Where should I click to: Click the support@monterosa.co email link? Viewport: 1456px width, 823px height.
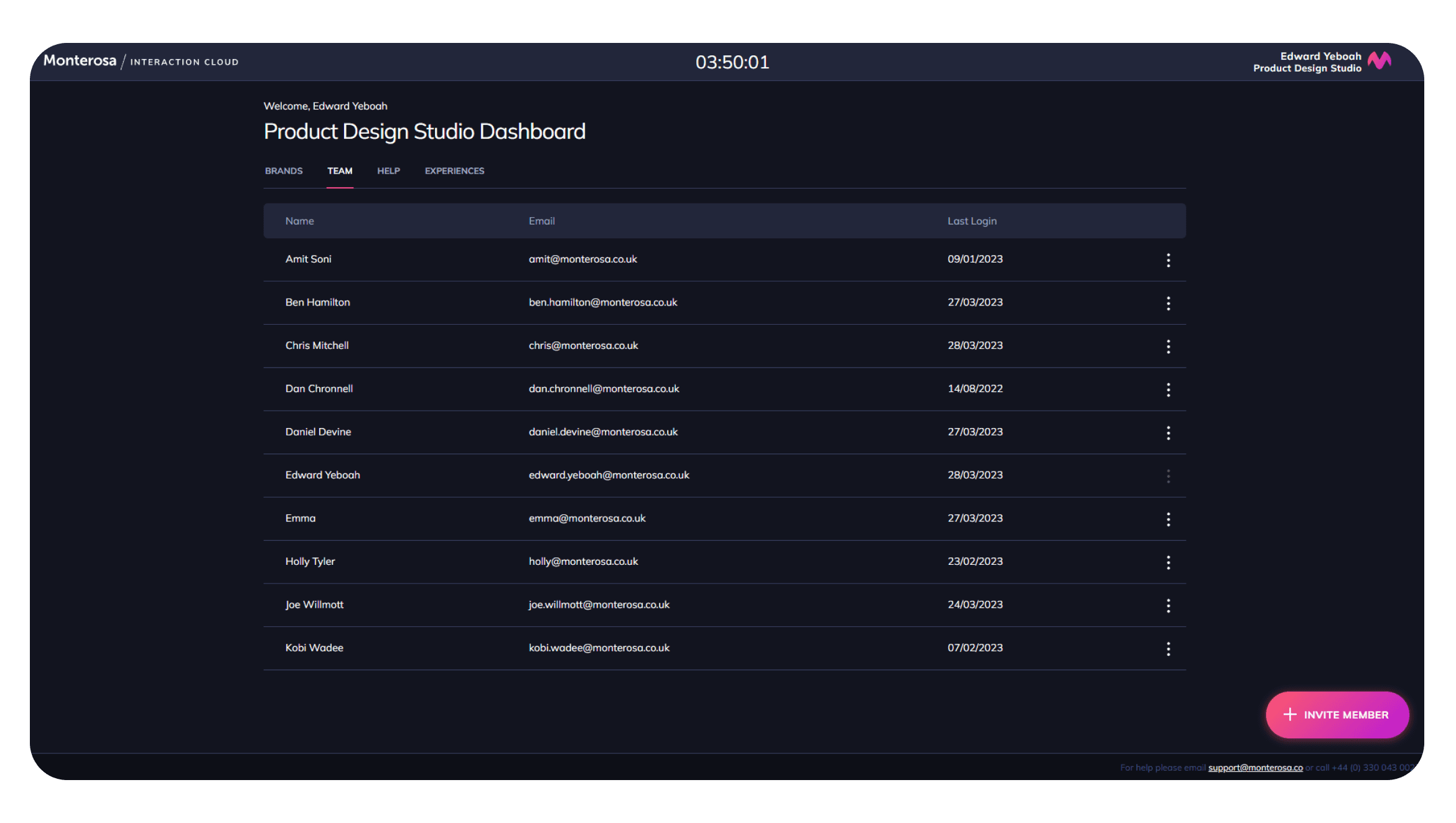(x=1255, y=768)
